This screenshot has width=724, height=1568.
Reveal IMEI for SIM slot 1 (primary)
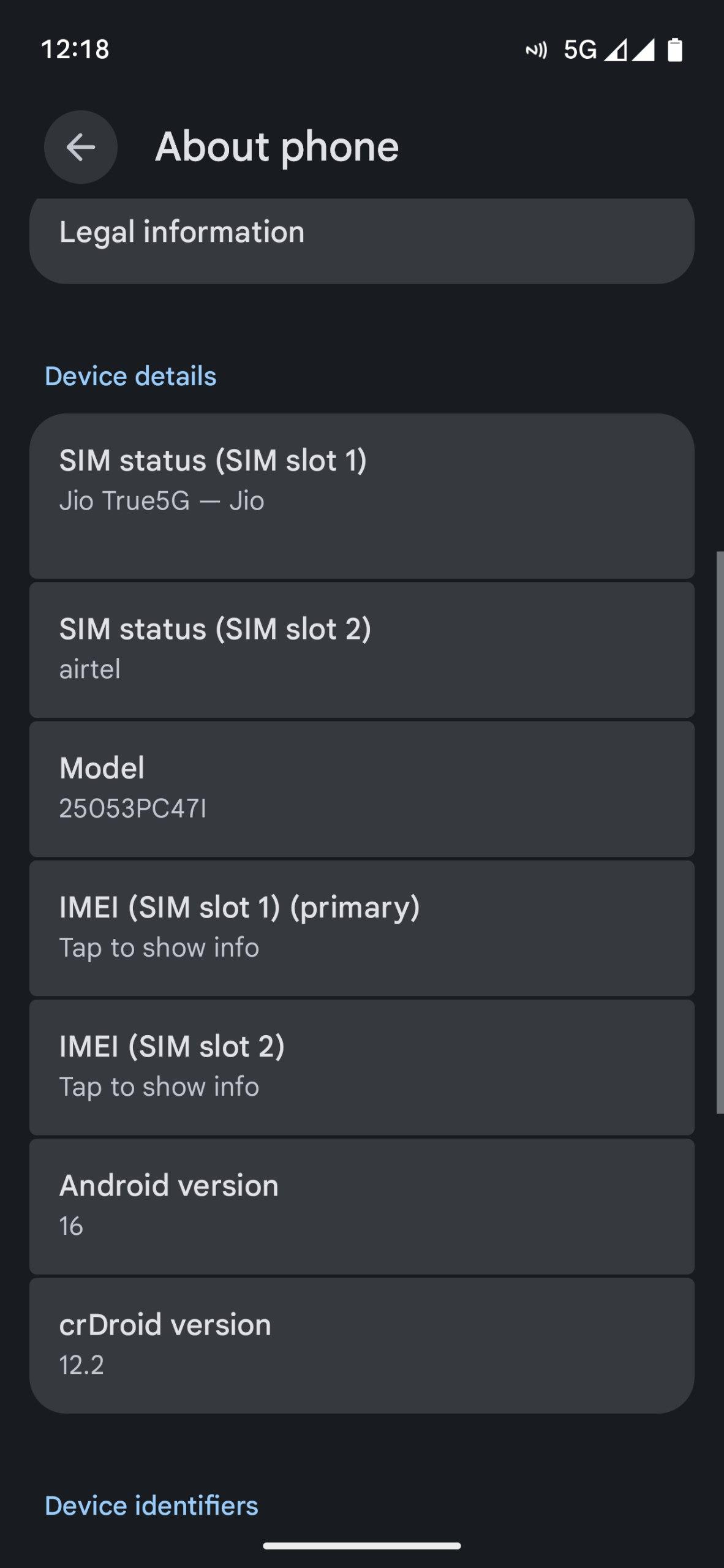(x=361, y=928)
